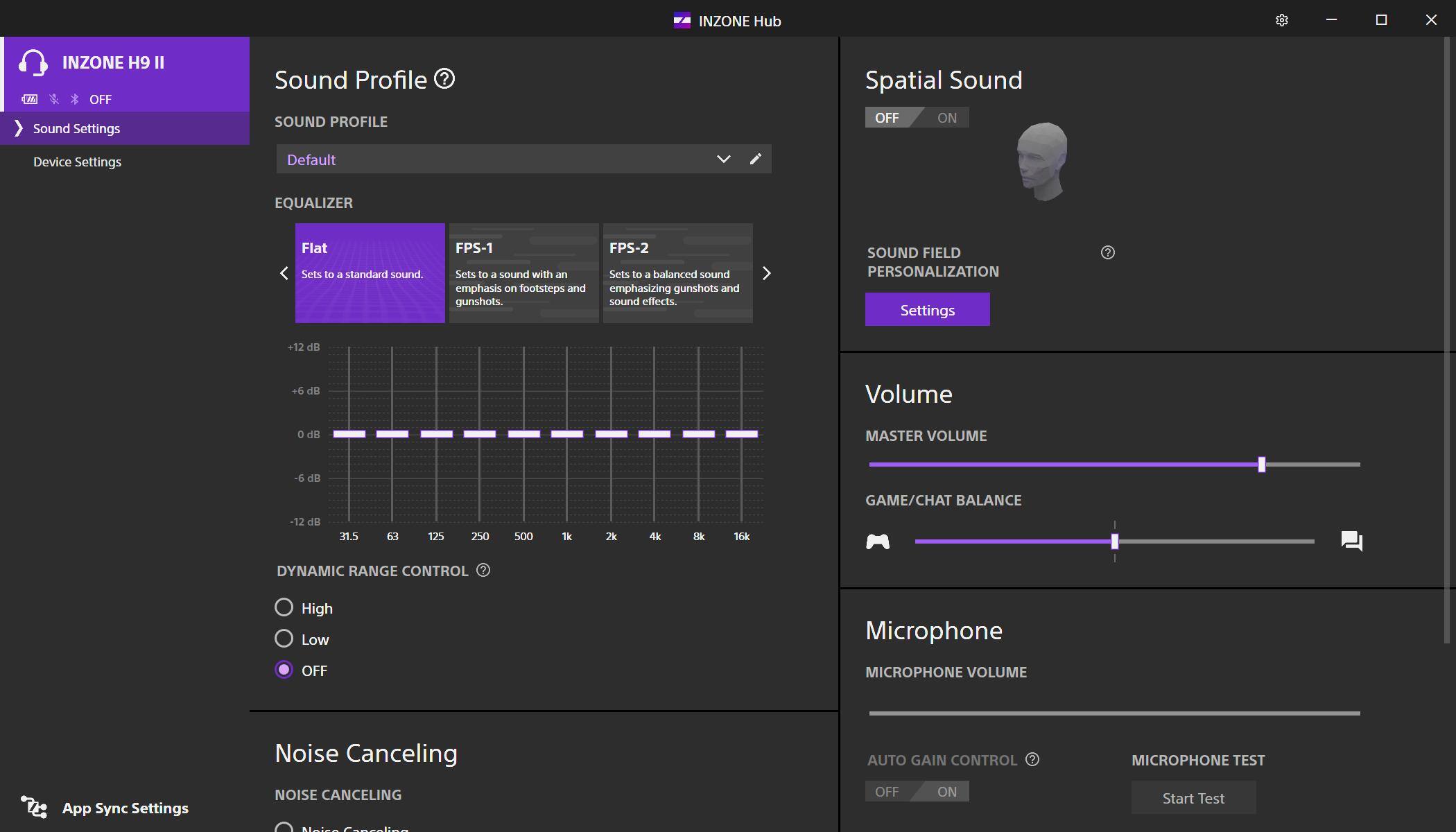Click the Auto Gain Control help icon
The image size is (1456, 832).
coord(1032,760)
